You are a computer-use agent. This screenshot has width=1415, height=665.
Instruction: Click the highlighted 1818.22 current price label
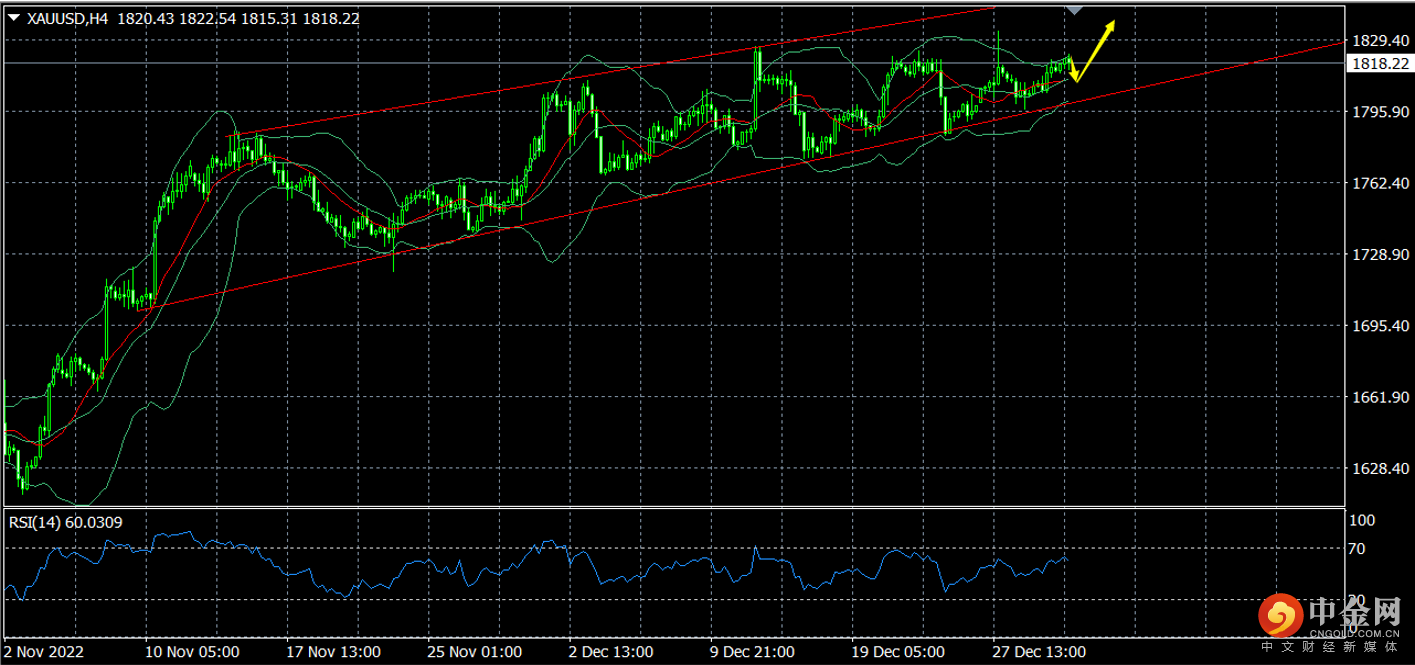(x=1376, y=63)
